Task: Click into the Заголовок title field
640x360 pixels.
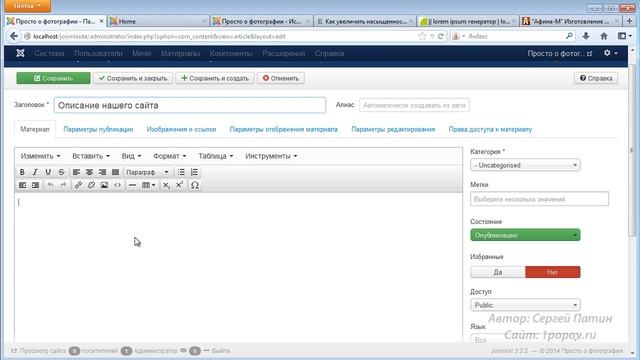Action: [x=190, y=105]
